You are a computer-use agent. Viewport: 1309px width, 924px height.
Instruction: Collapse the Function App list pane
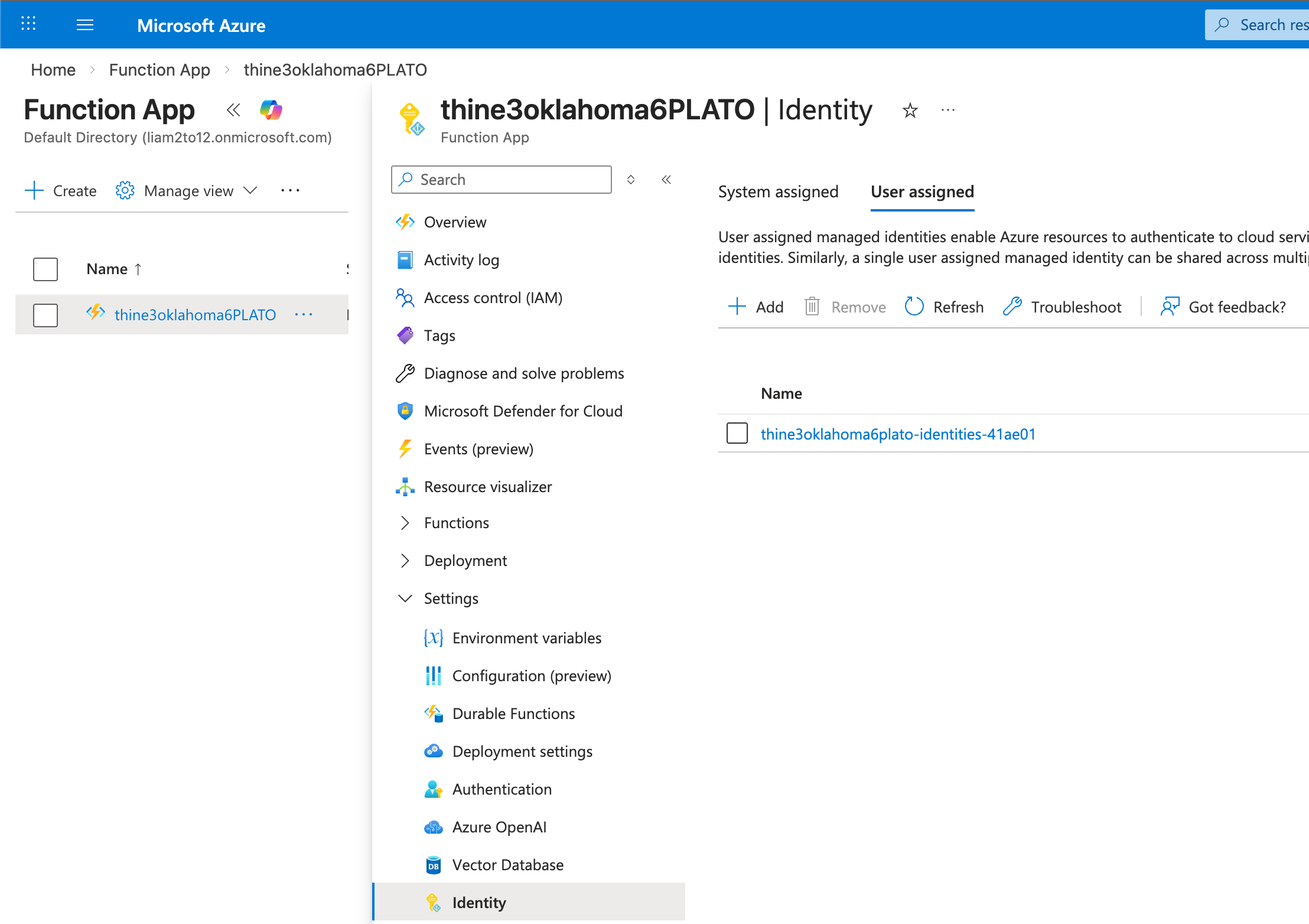(x=233, y=110)
